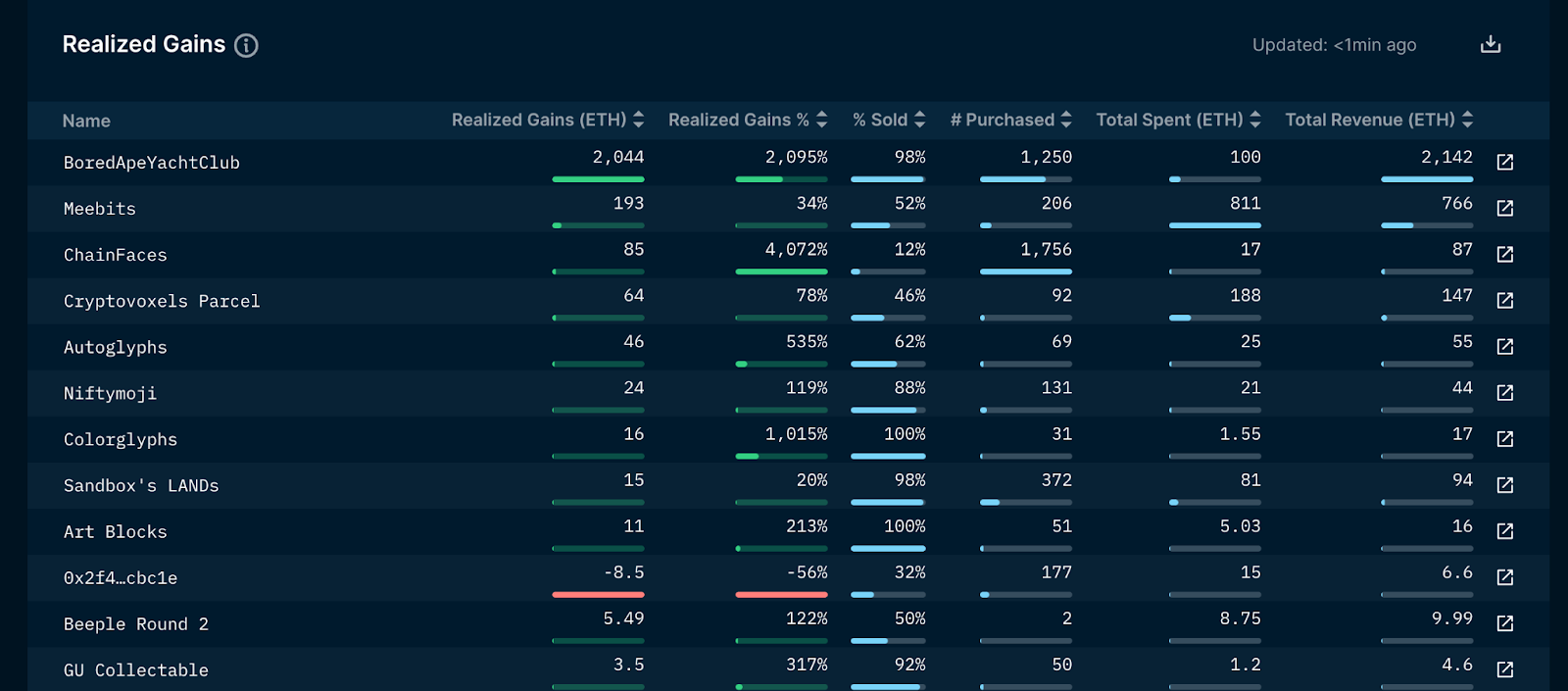The height and width of the screenshot is (691, 1568).
Task: Open external link for Niftymoji row
Action: 1505,392
